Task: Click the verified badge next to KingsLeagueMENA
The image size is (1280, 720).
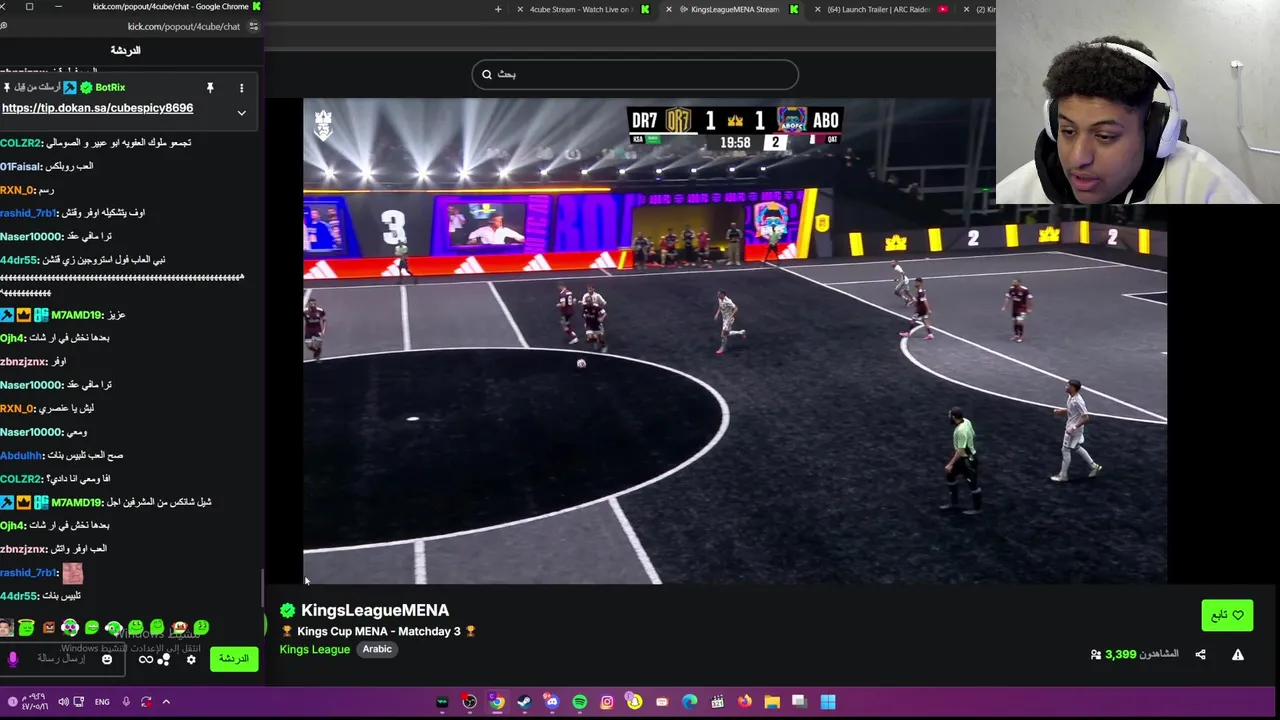Action: 288,610
